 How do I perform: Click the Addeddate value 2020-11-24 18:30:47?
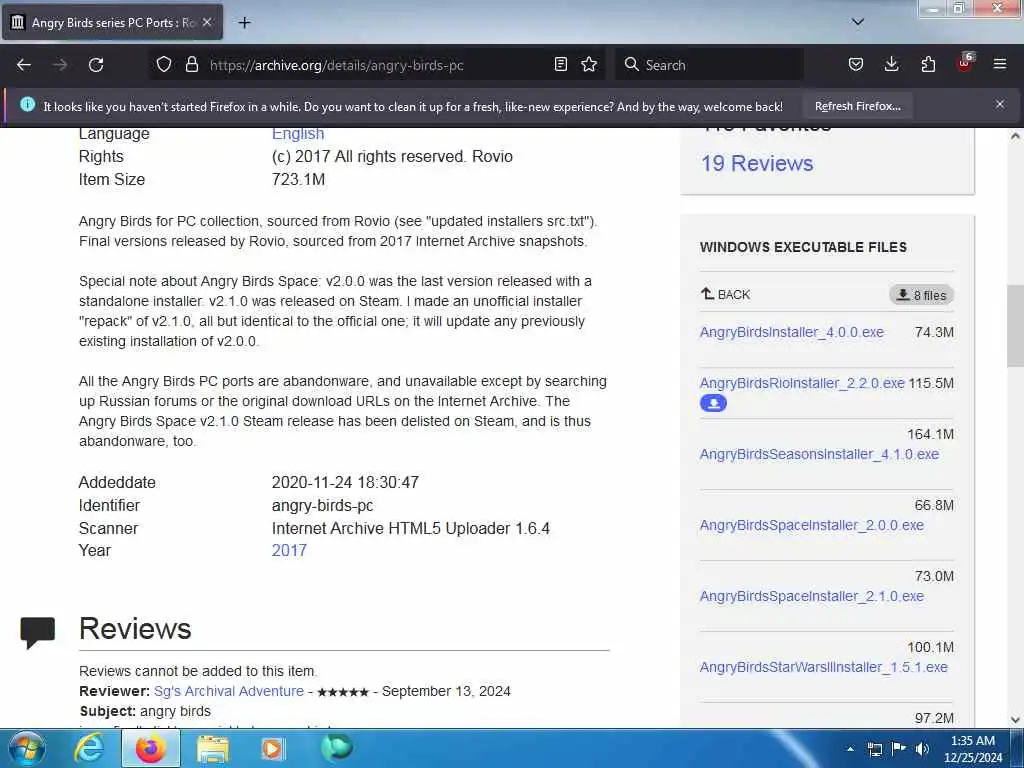(x=345, y=483)
